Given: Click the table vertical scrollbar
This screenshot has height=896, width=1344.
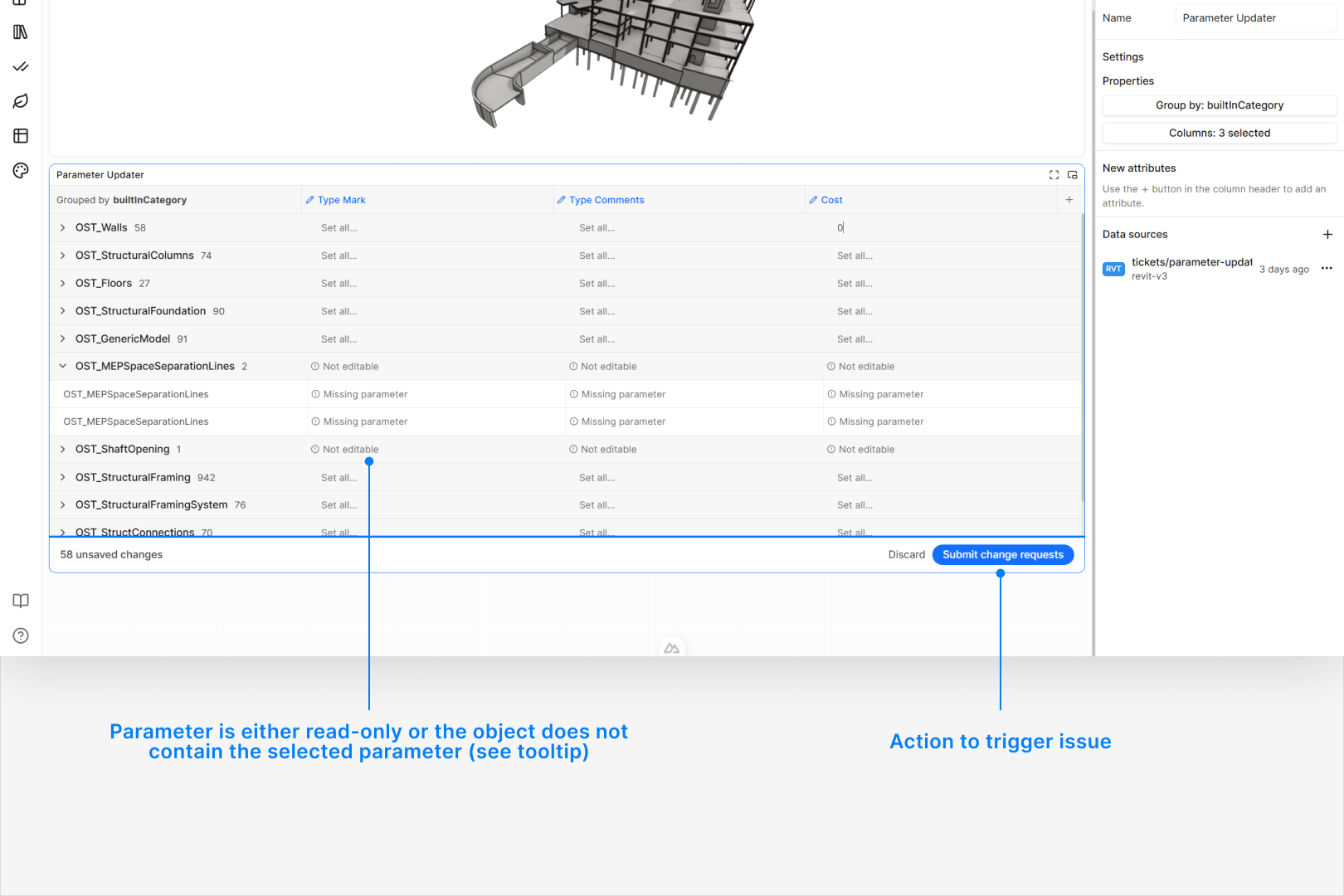Looking at the screenshot, I should click(x=1083, y=357).
